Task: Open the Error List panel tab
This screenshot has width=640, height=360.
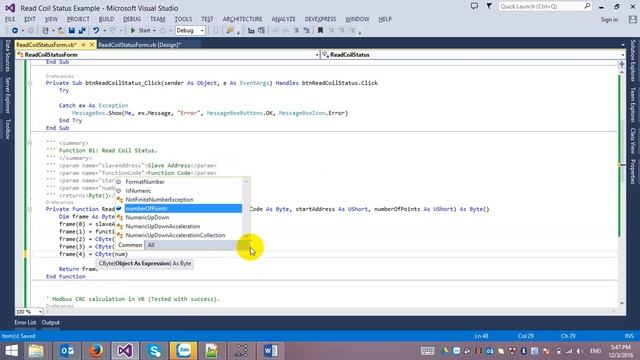Action: (25, 323)
